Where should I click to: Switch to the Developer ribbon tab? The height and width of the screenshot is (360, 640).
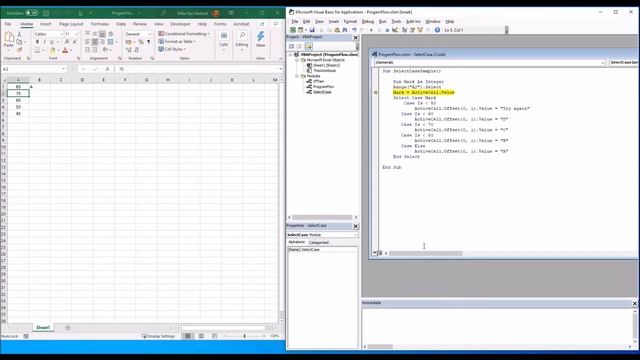[x=180, y=24]
